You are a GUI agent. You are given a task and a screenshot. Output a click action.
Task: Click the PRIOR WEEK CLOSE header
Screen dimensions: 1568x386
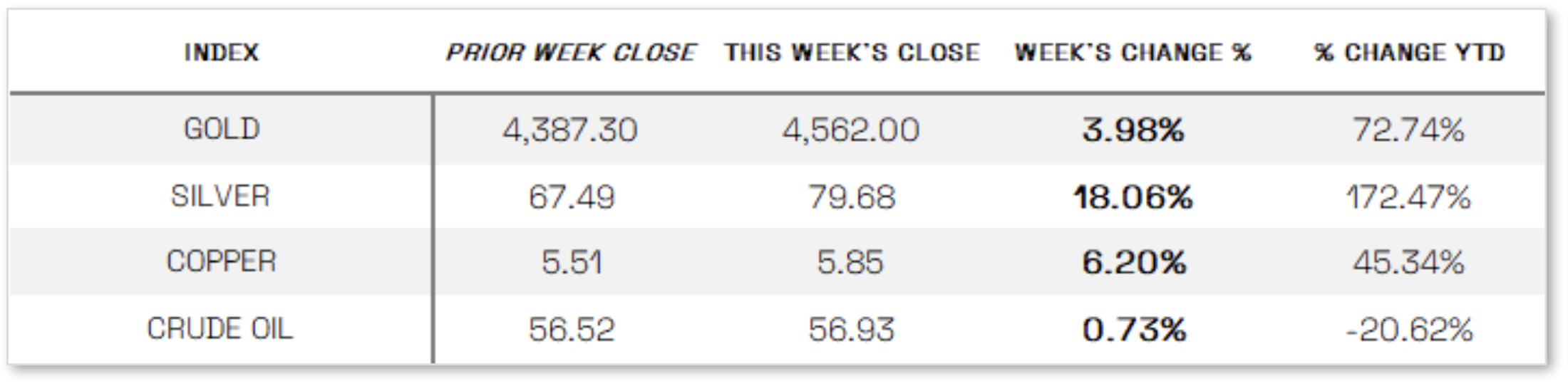[x=570, y=52]
